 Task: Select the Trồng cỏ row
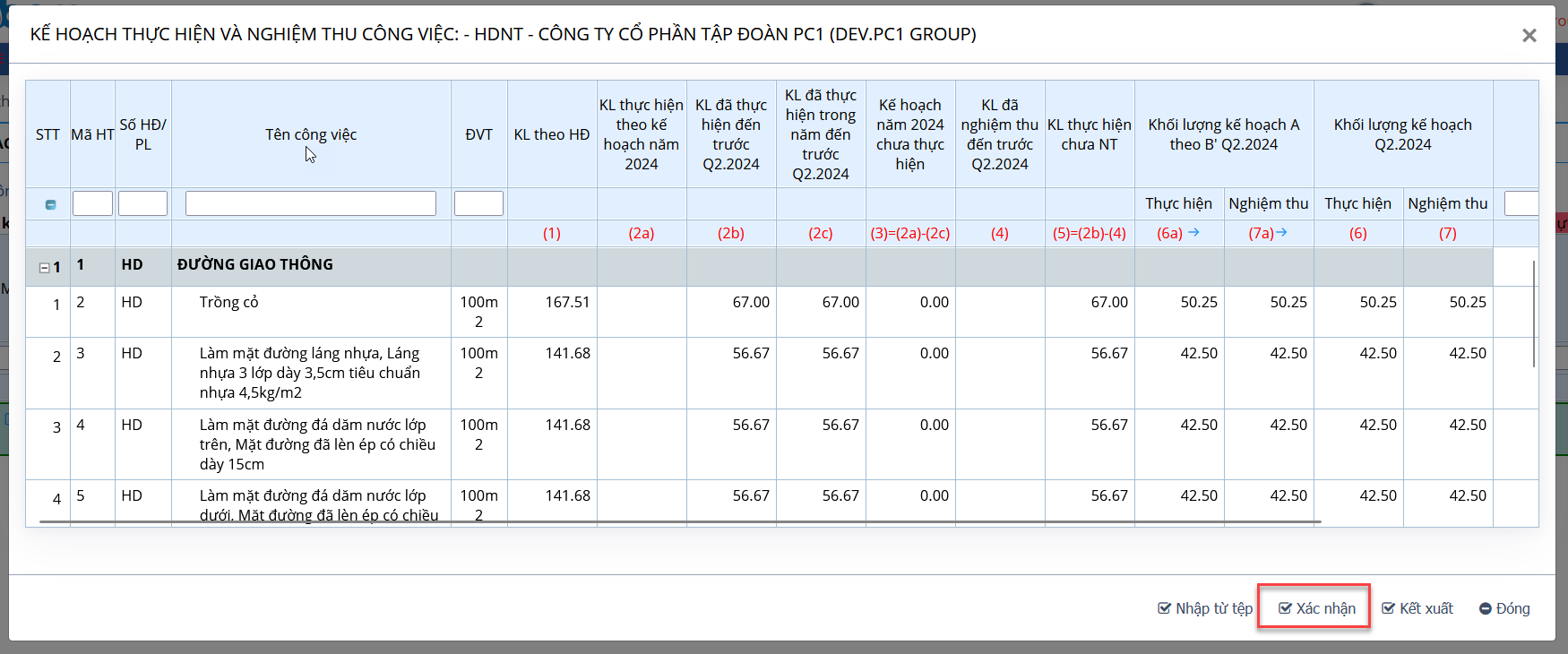point(229,303)
